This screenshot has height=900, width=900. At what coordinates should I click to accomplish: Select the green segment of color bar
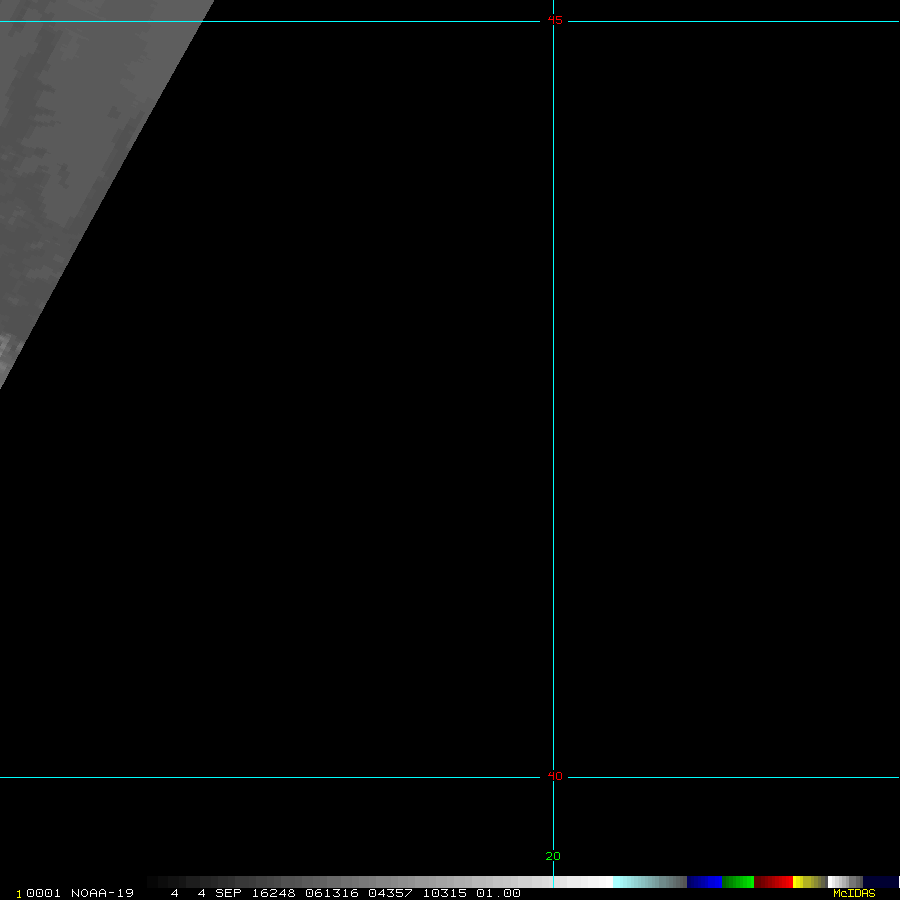click(x=738, y=882)
